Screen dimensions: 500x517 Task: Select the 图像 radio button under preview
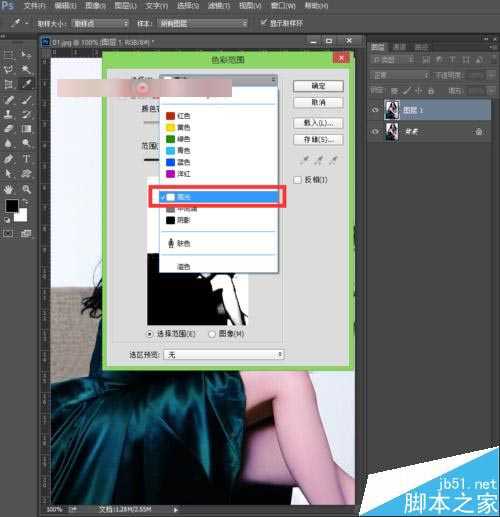pyautogui.click(x=212, y=334)
